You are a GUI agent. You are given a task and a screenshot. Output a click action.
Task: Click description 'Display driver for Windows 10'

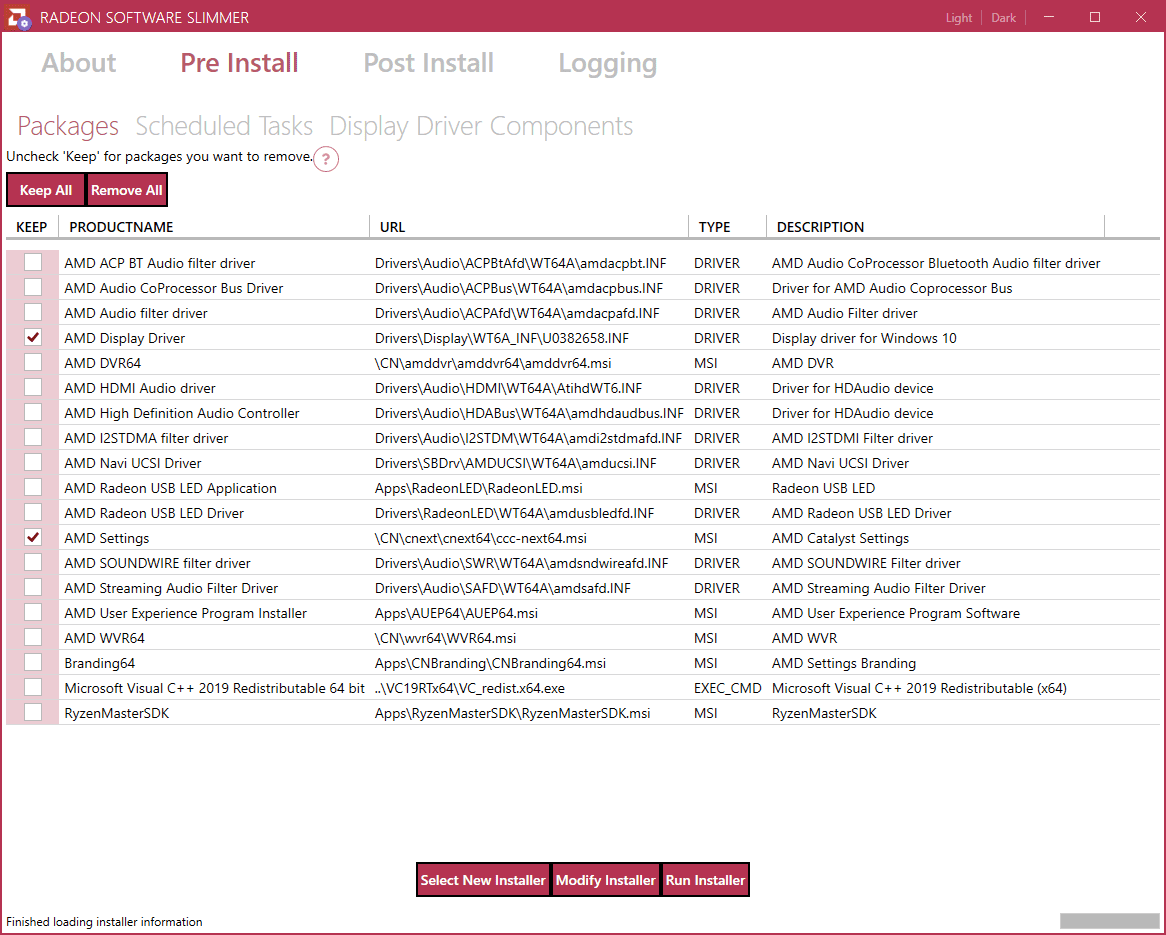pyautogui.click(x=864, y=338)
